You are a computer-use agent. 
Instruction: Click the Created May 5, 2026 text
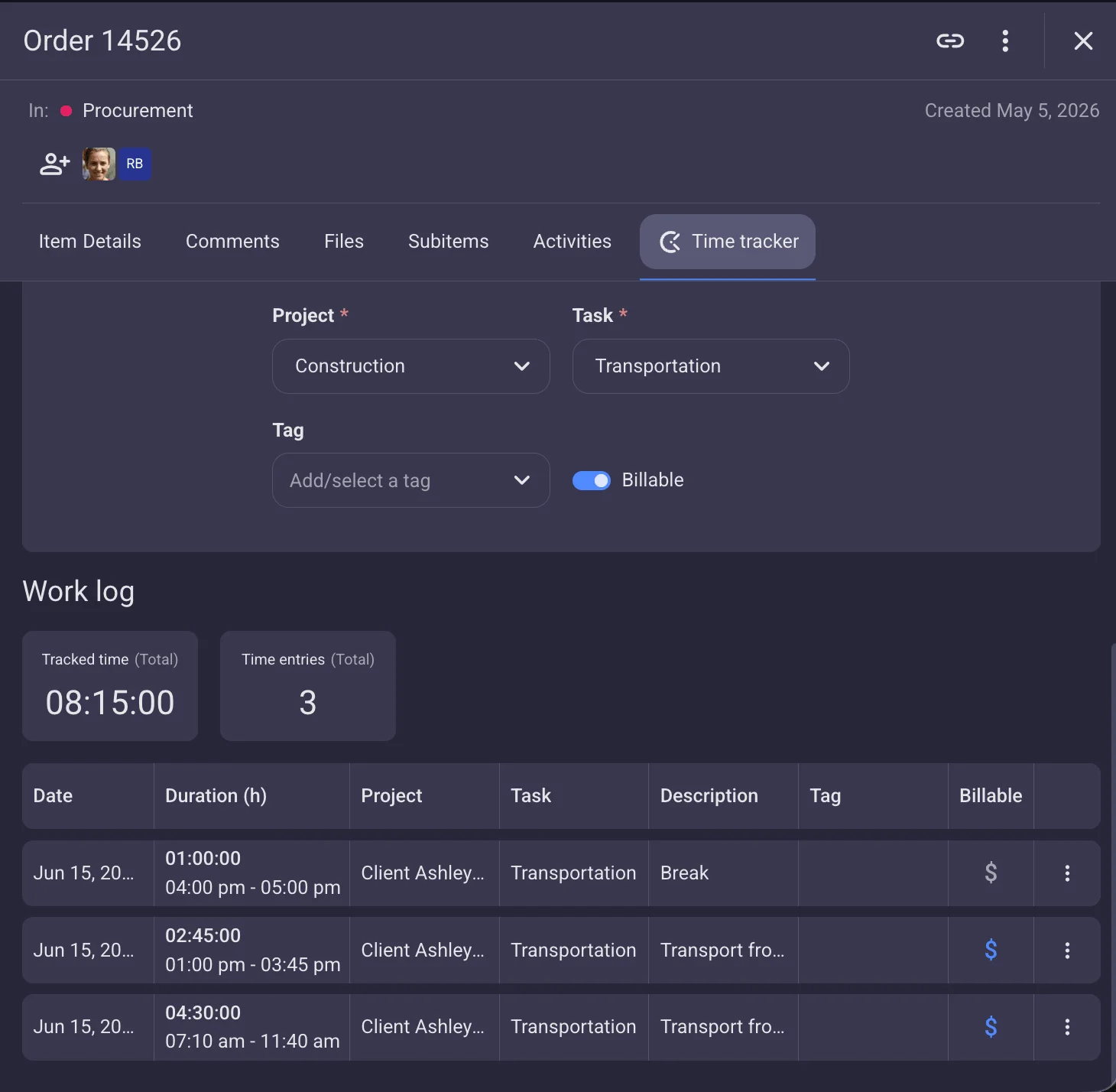pyautogui.click(x=1012, y=111)
